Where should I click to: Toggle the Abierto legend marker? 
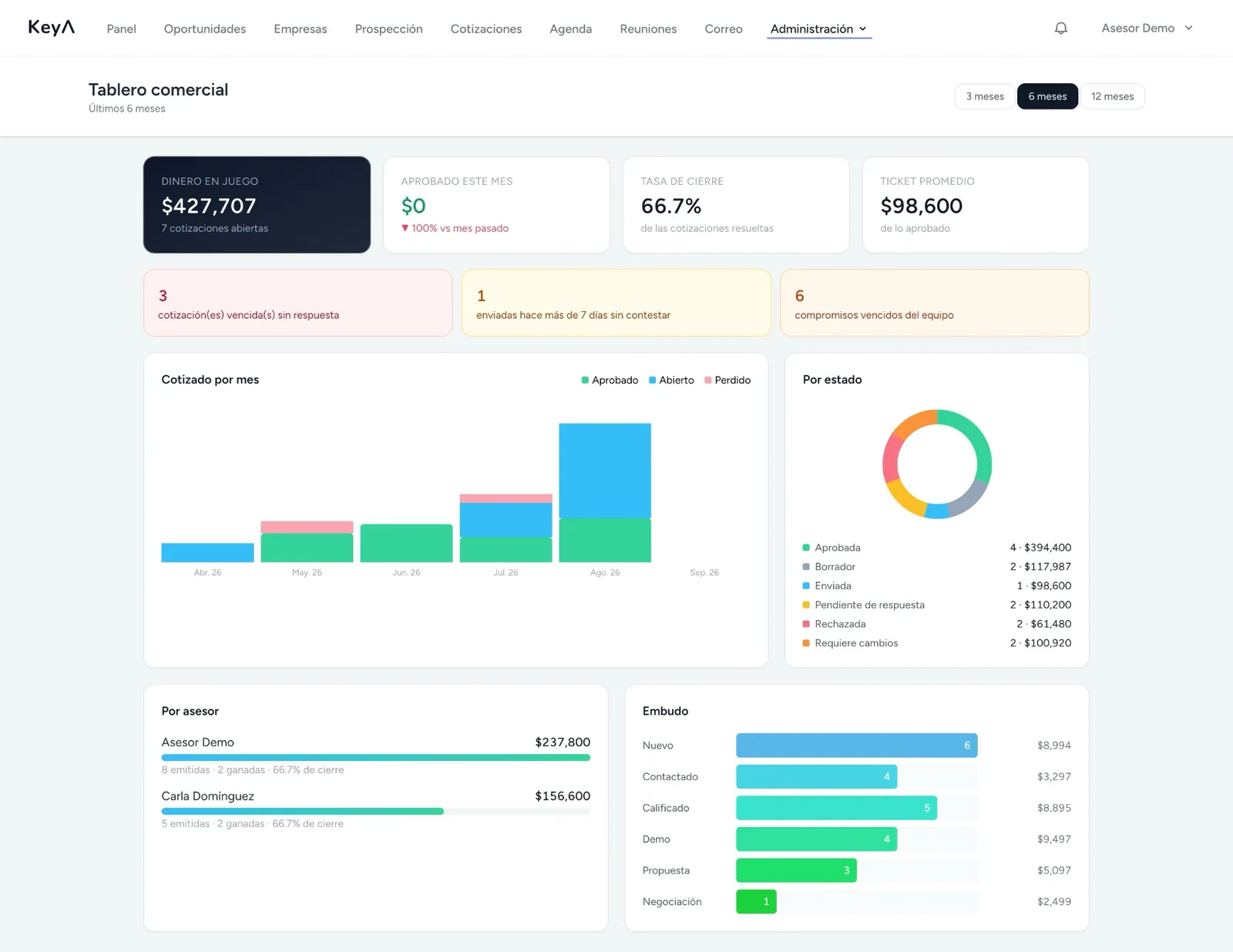point(652,380)
